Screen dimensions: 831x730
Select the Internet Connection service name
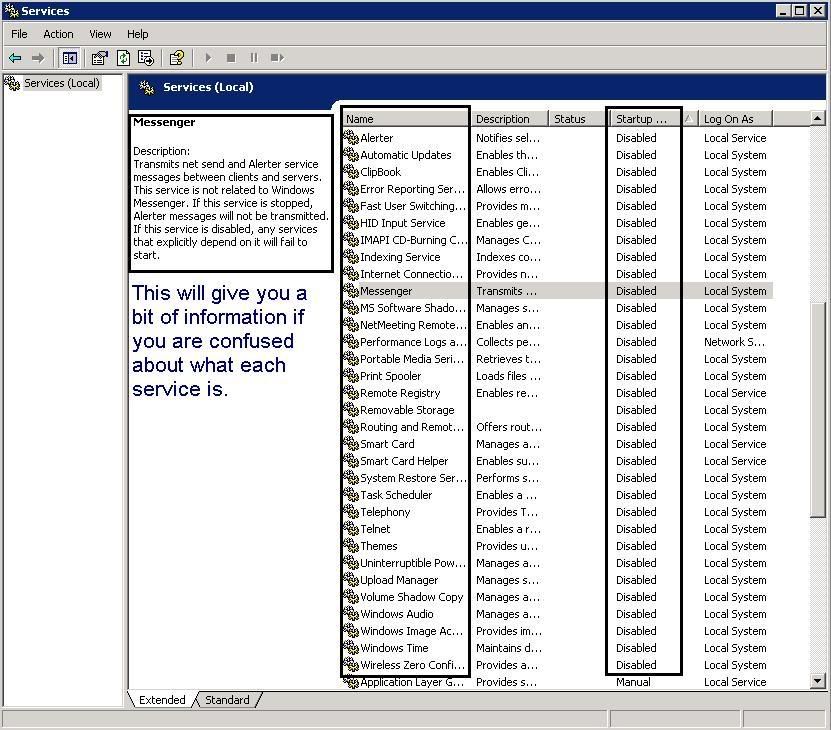click(411, 274)
